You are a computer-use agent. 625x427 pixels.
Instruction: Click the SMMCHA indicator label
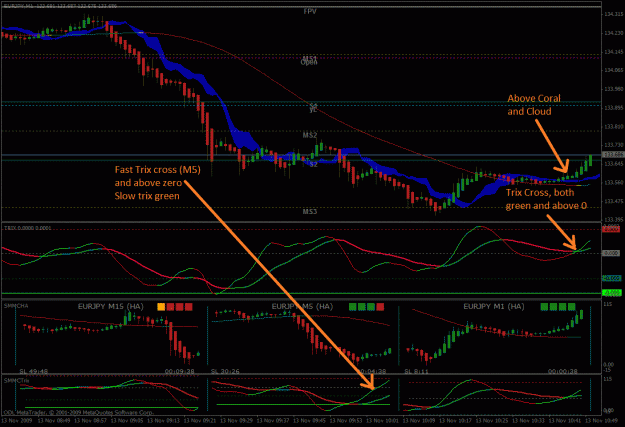tap(16, 306)
